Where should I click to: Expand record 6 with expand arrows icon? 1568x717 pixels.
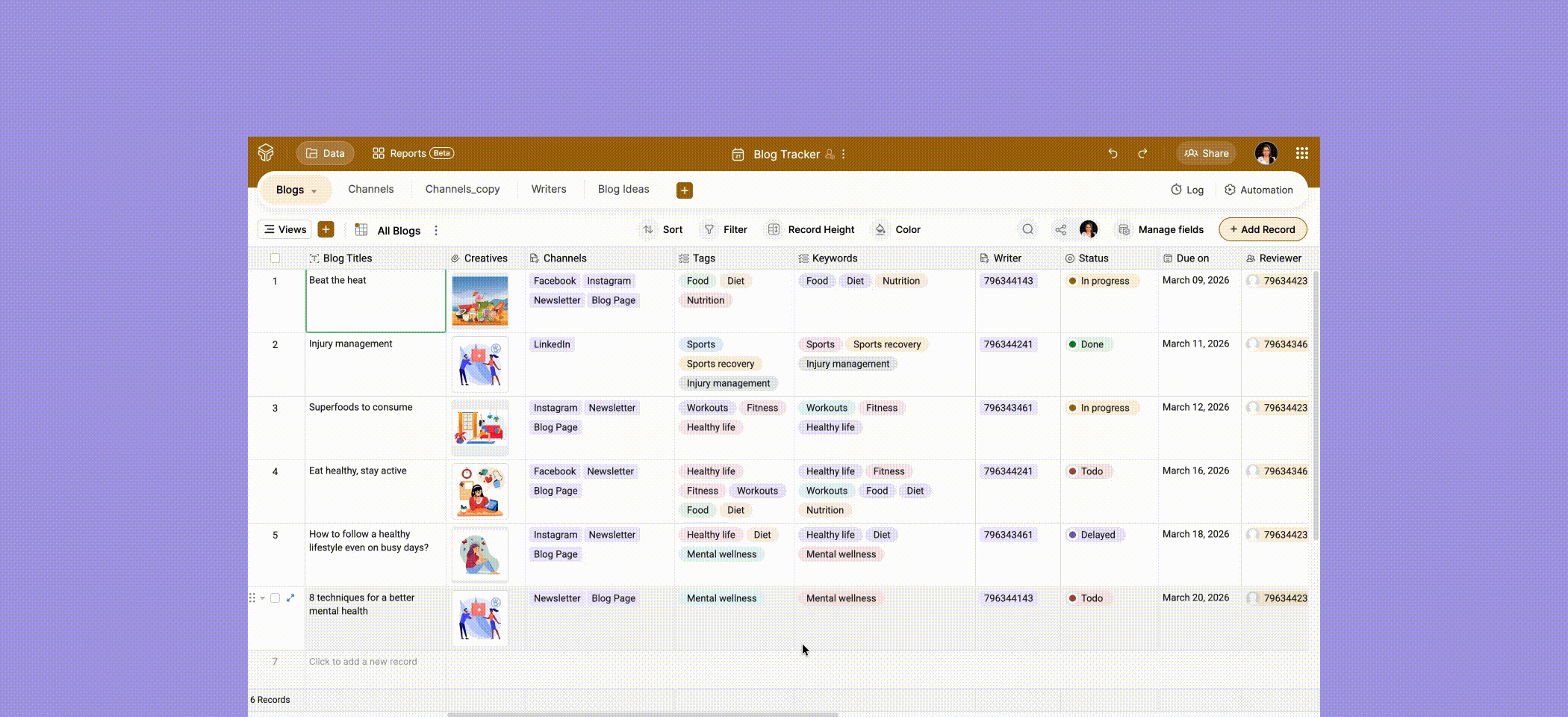pos(290,597)
